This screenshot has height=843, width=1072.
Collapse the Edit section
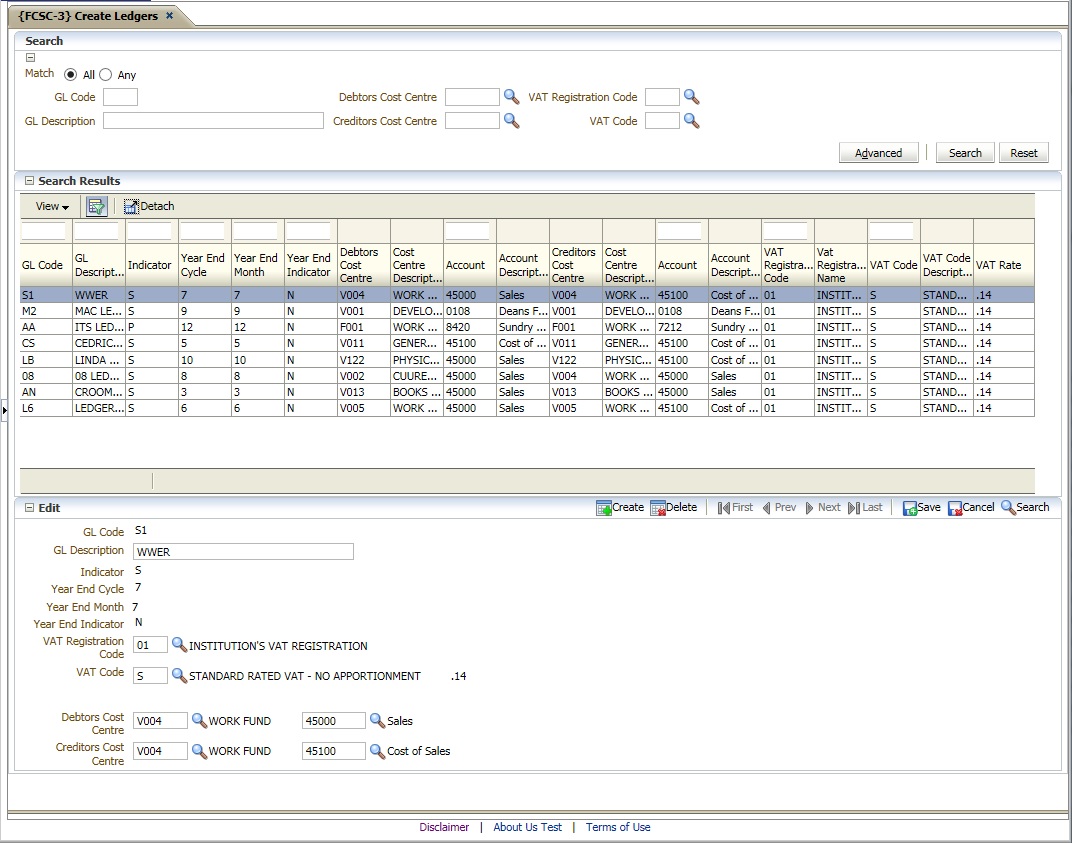click(29, 508)
